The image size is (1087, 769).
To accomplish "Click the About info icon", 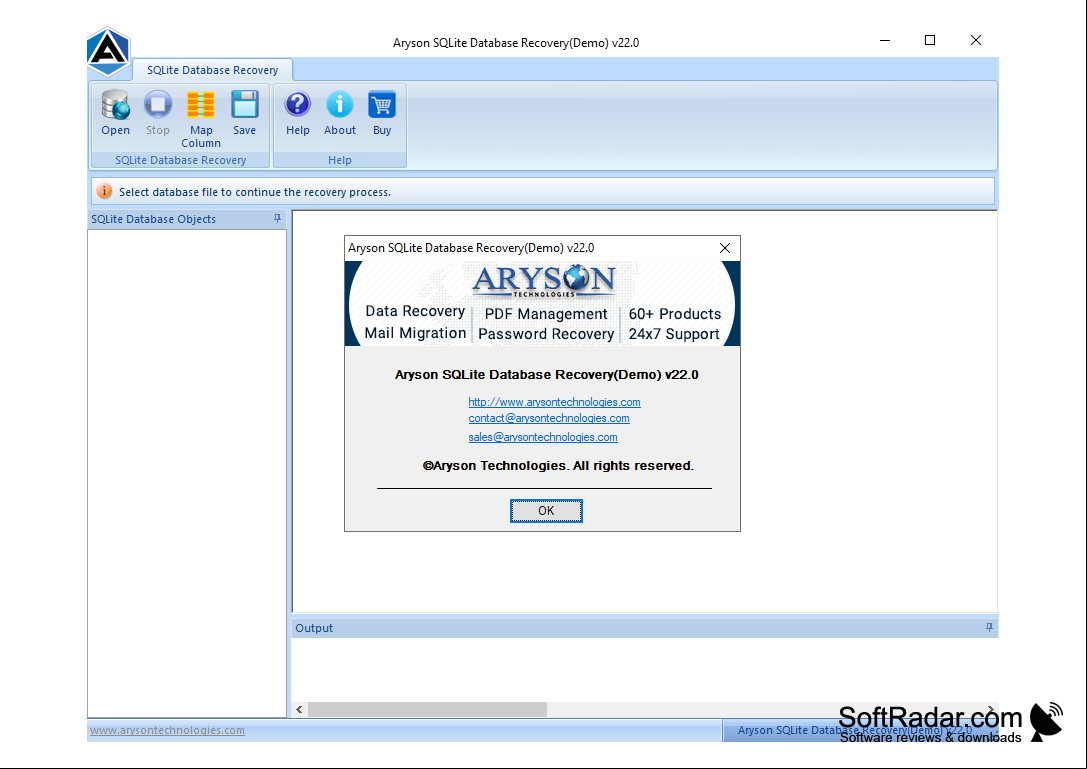I will (x=340, y=112).
